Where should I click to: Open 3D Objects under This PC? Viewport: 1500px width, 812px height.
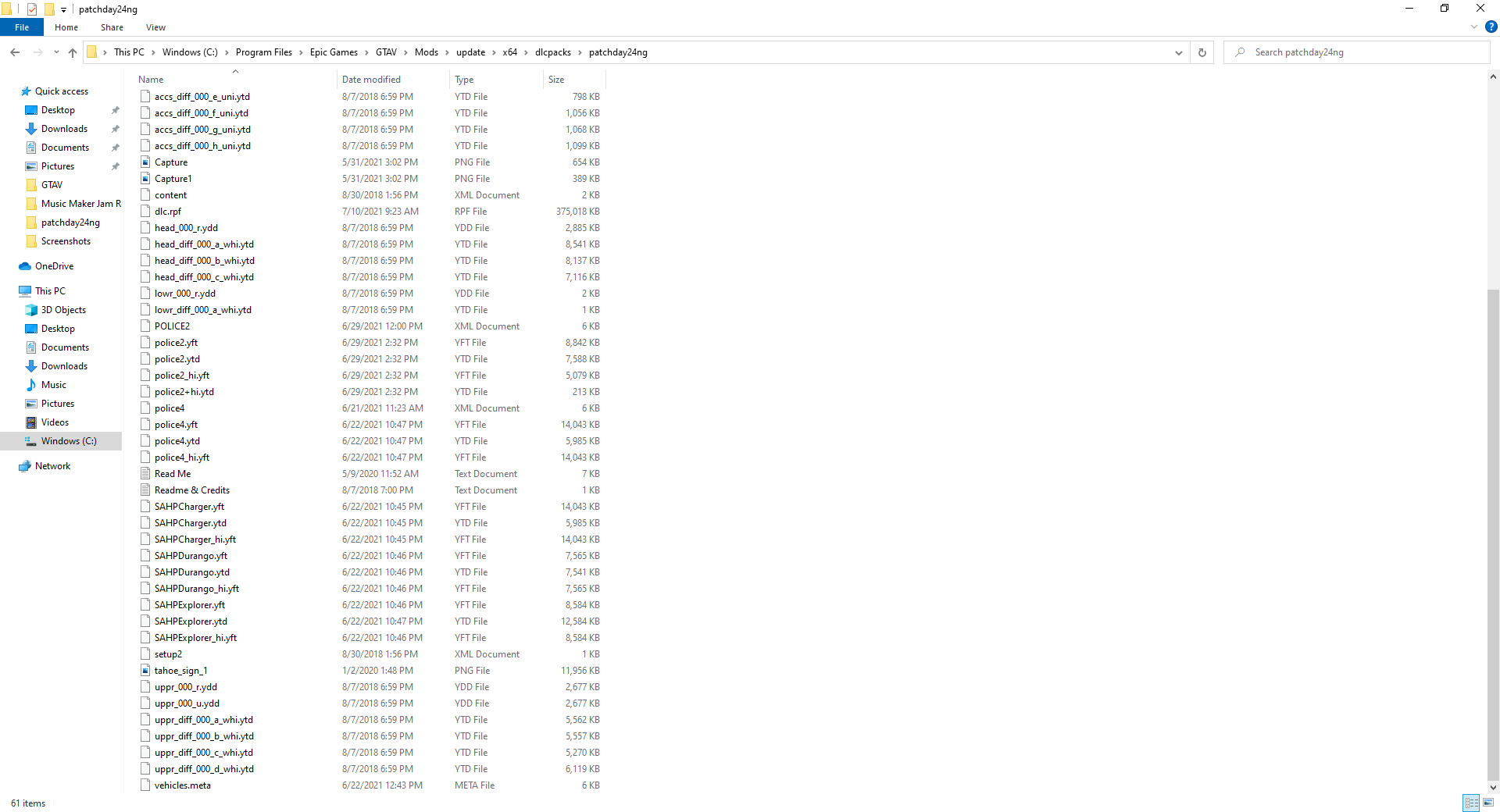click(63, 310)
